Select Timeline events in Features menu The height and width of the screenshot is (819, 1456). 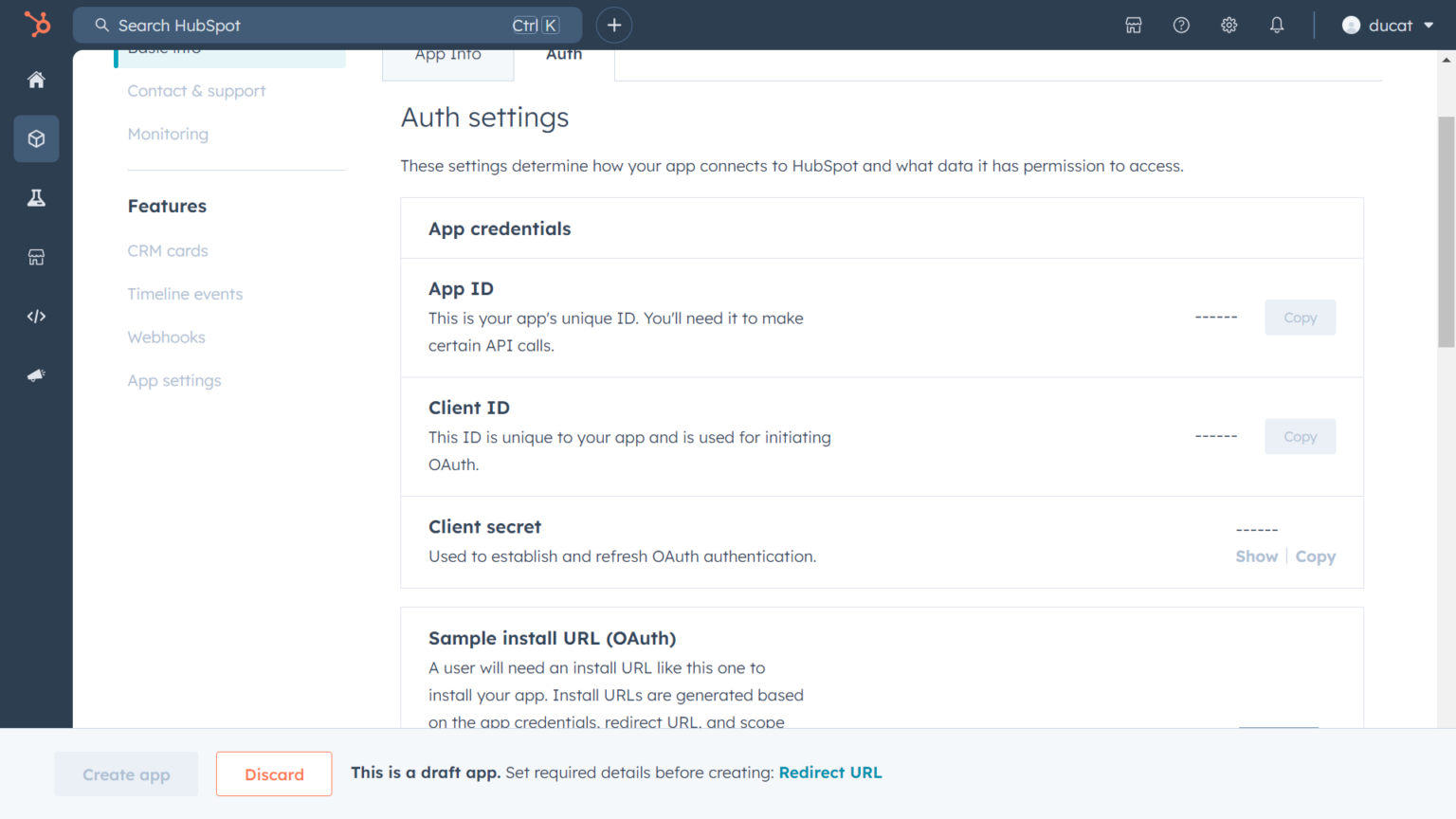click(185, 294)
